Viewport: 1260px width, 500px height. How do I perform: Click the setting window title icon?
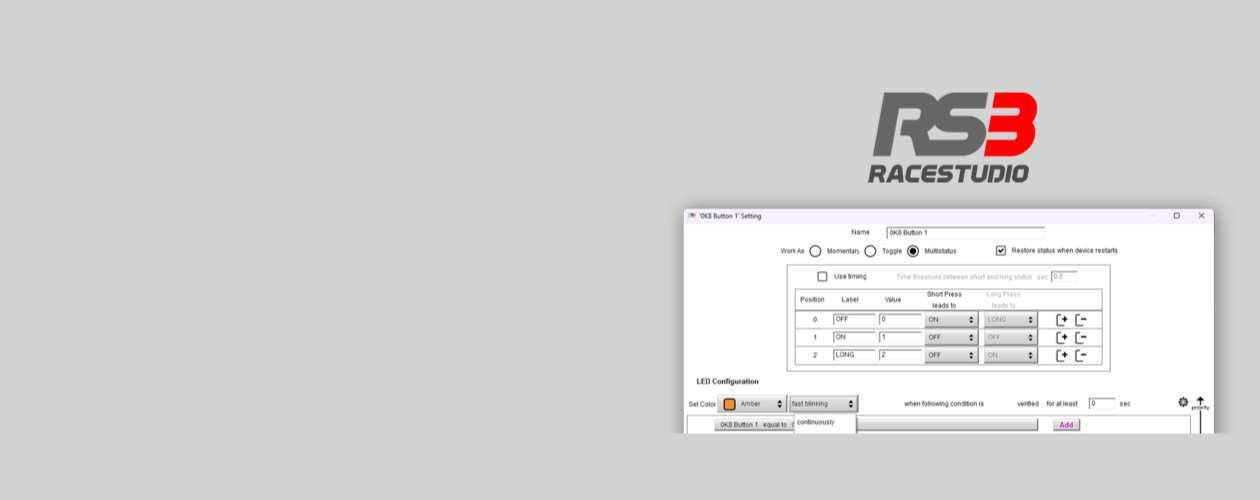(x=691, y=216)
